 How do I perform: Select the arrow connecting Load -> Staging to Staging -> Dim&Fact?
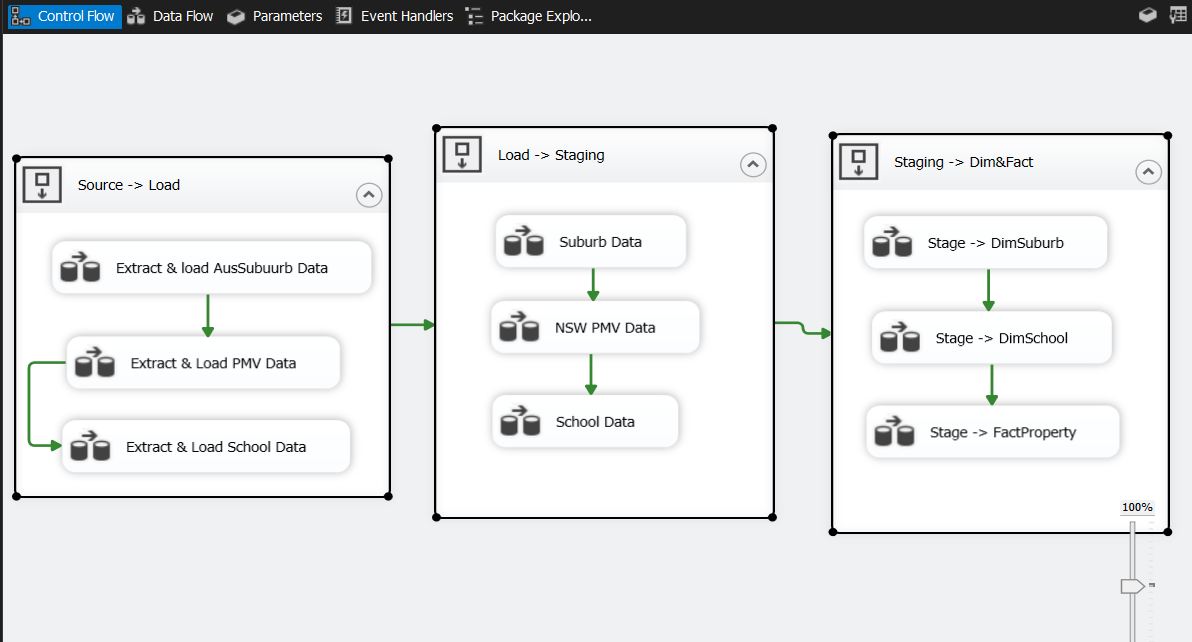pos(802,327)
